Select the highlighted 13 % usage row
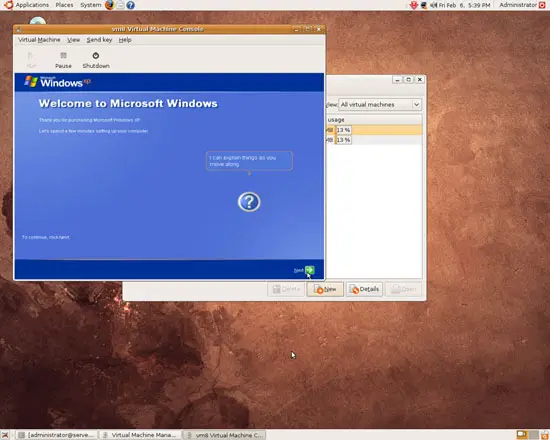The height and width of the screenshot is (440, 550). pos(374,130)
